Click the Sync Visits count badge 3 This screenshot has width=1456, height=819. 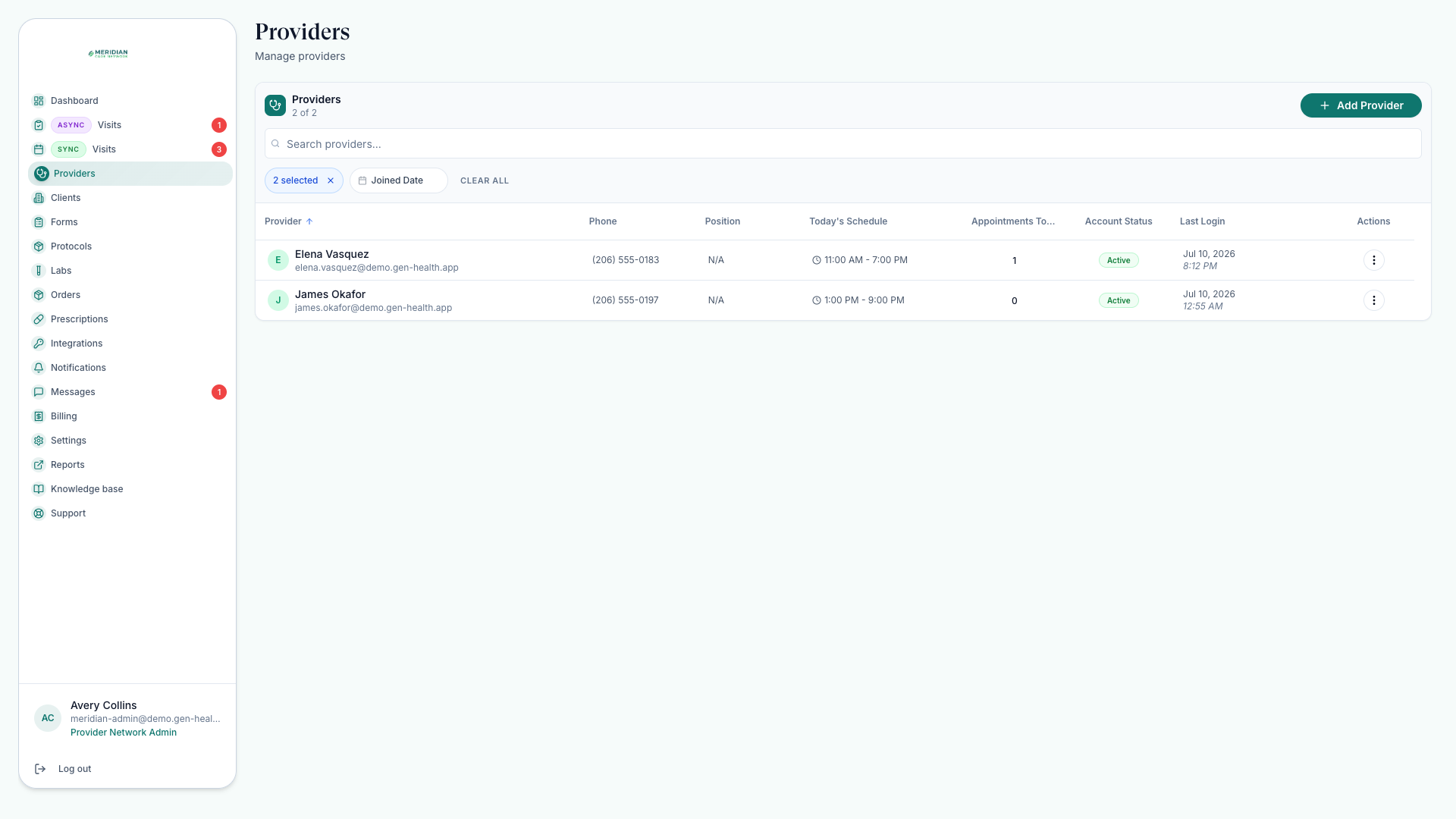point(219,149)
